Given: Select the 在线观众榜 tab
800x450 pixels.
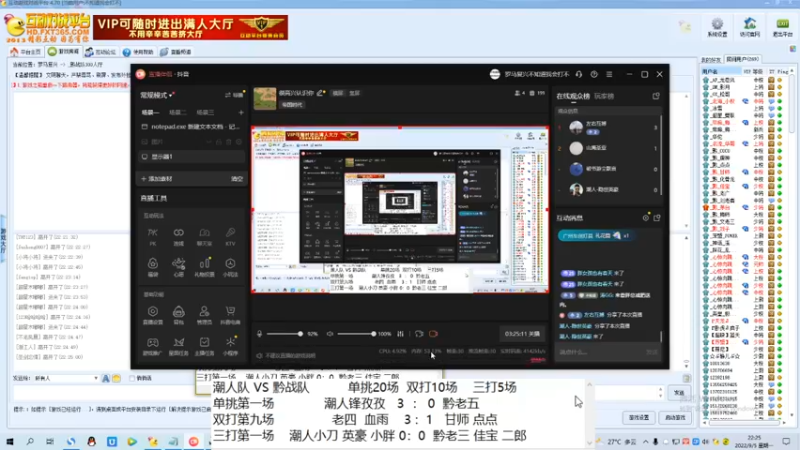Looking at the screenshot, I should click(573, 96).
